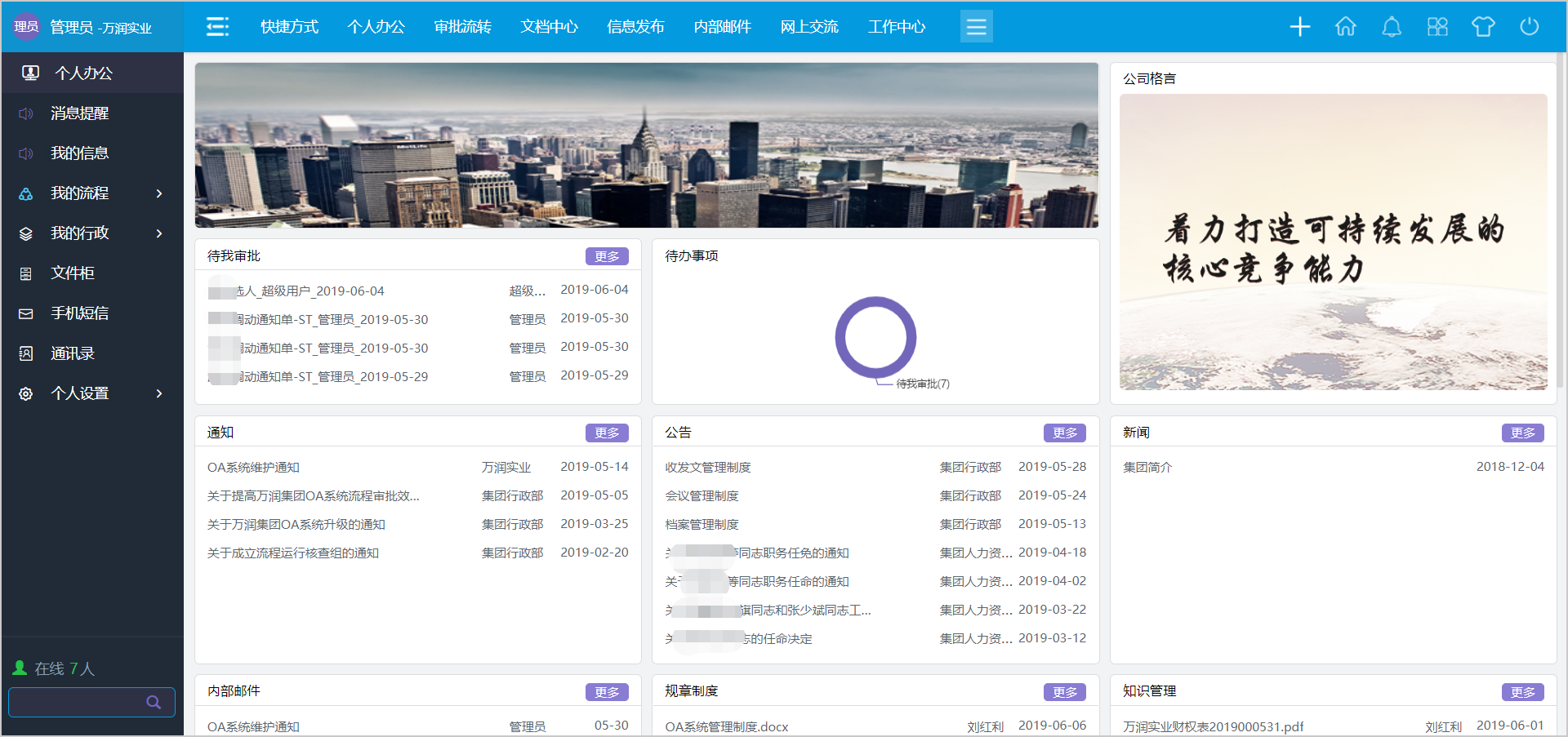Click the 手机短信 envelope icon

25,313
